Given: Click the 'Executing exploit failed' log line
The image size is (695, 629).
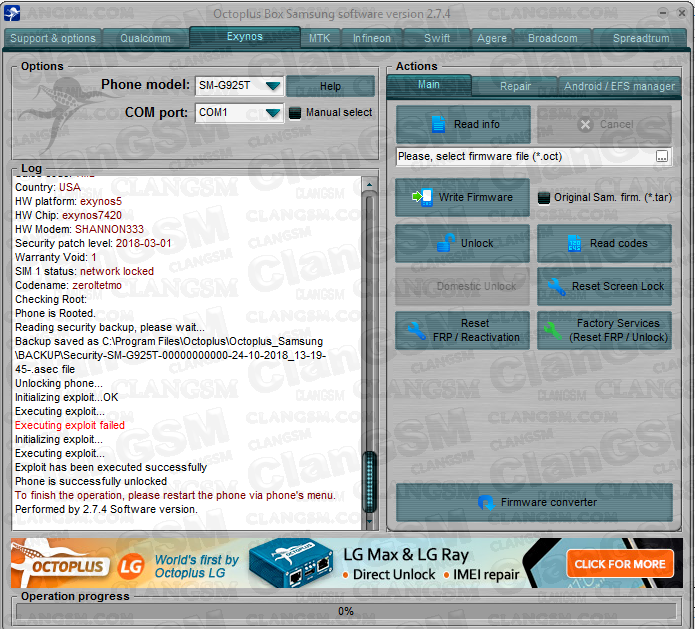Looking at the screenshot, I should [x=70, y=425].
